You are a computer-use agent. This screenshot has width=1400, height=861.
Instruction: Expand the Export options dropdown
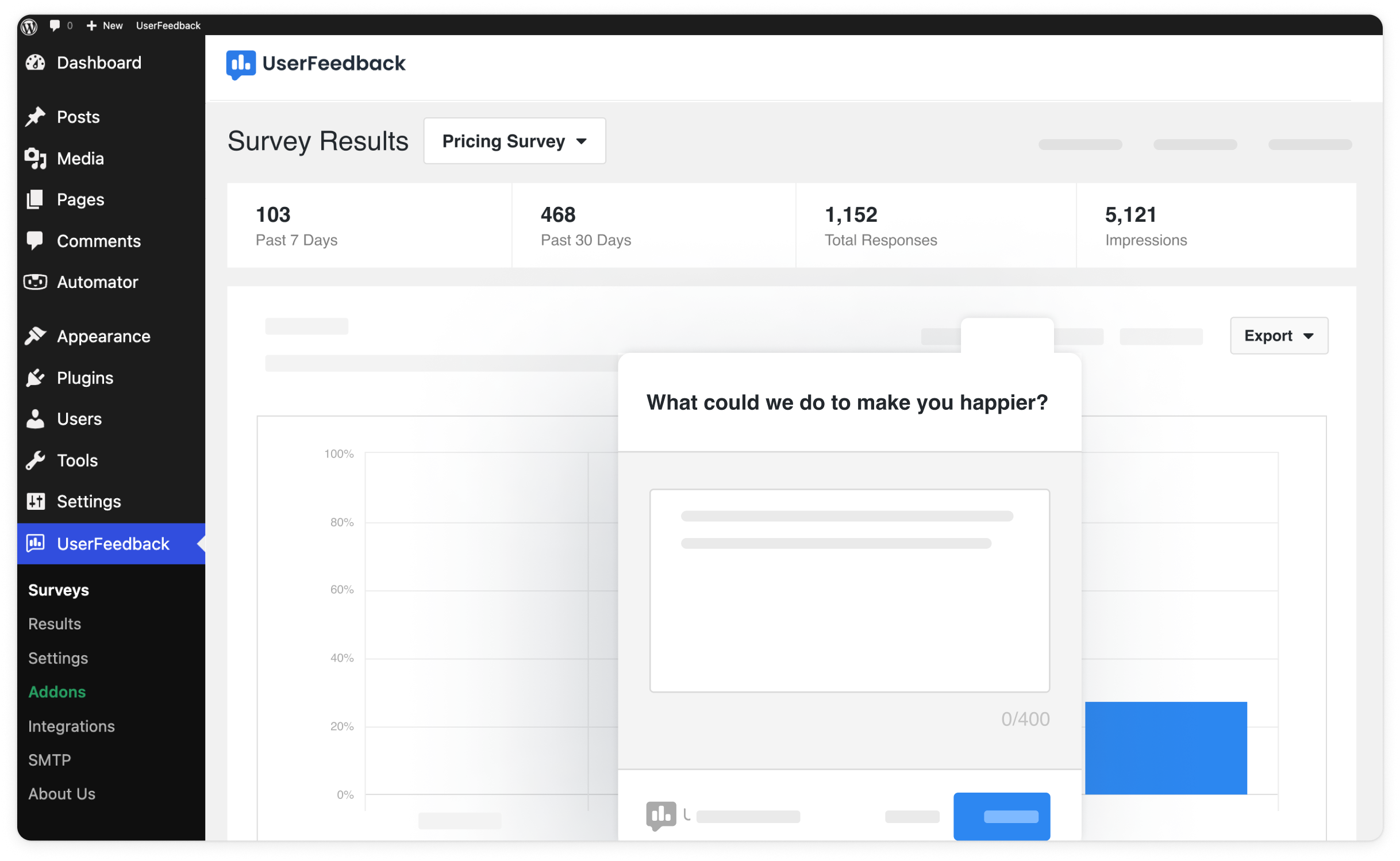pyautogui.click(x=1280, y=335)
